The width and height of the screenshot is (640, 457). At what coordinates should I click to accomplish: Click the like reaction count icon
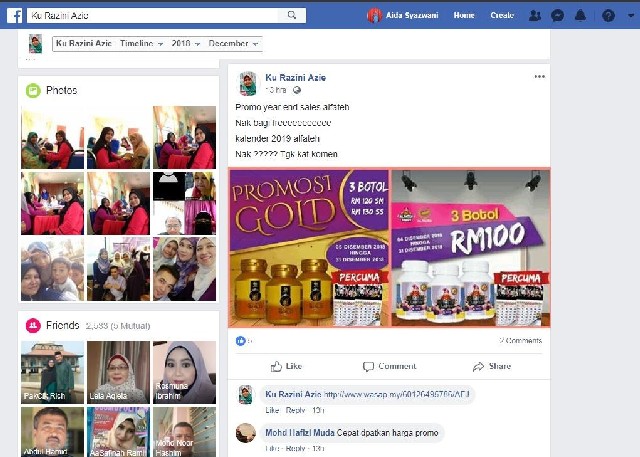[240, 341]
